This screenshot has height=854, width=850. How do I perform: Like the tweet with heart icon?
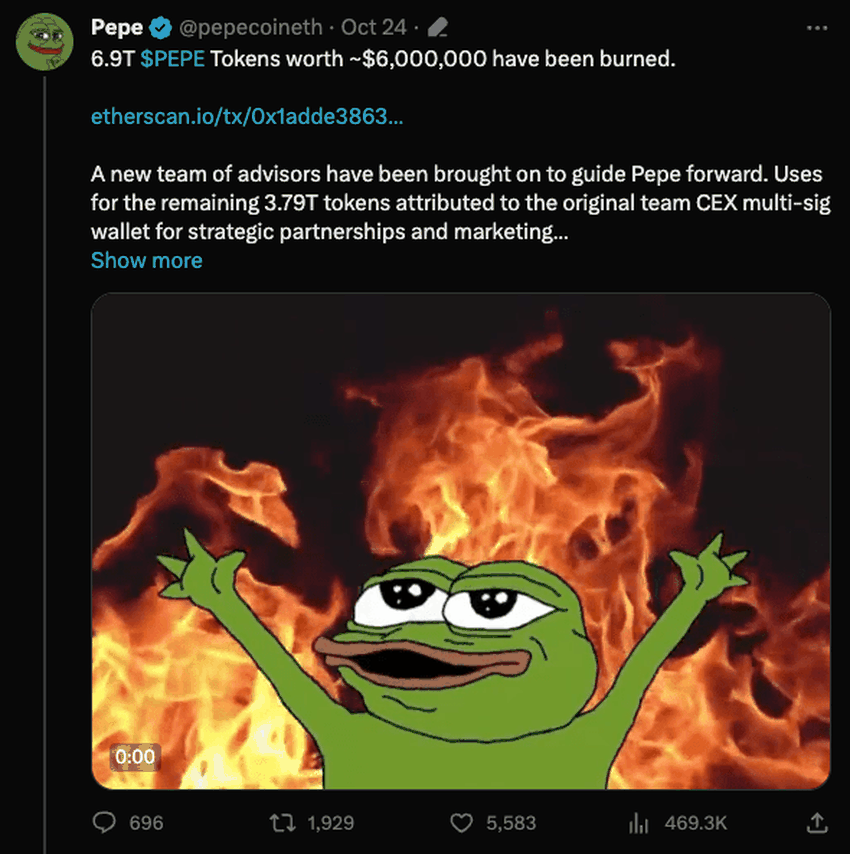click(x=461, y=823)
